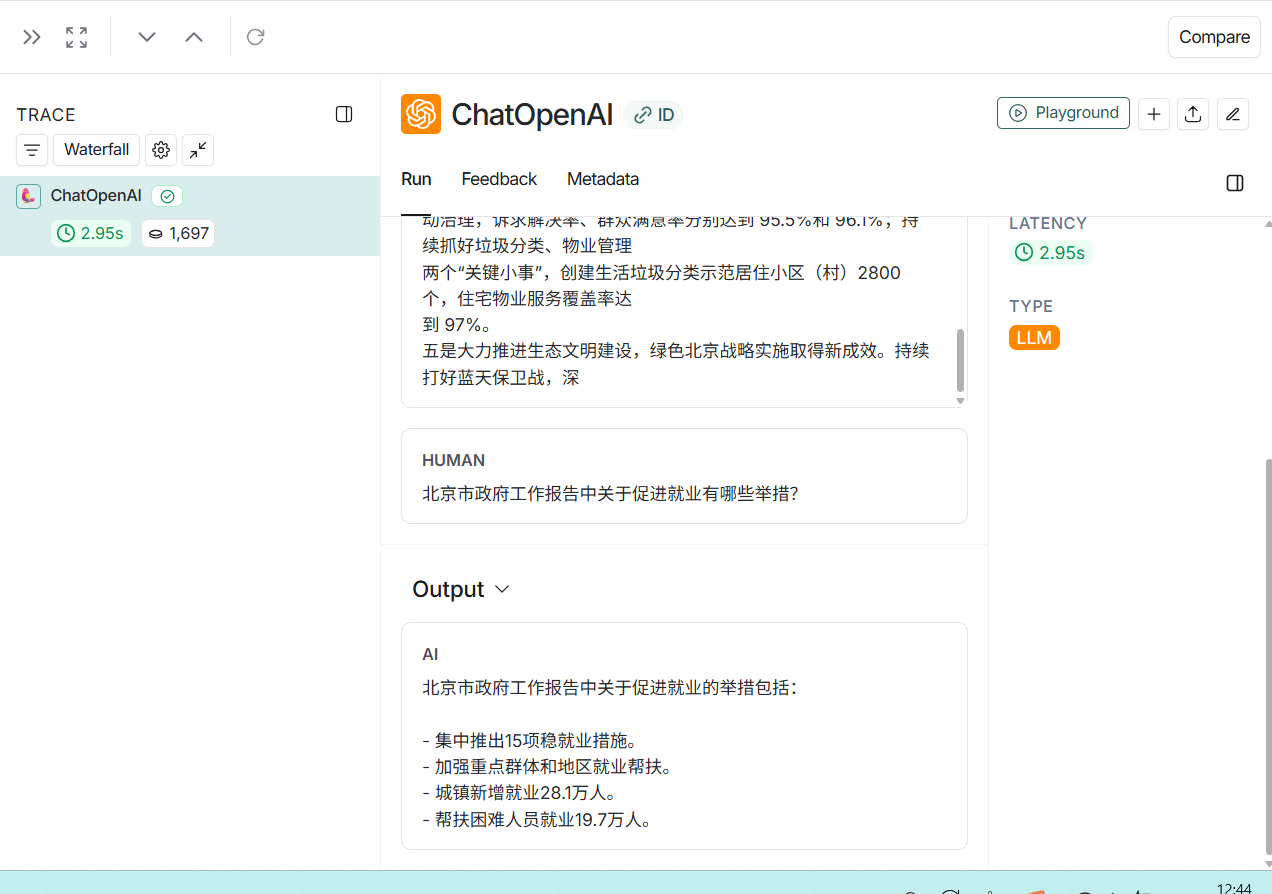Screen dimensions: 1272x894
Task: Click the green success check badge
Action: click(x=167, y=196)
